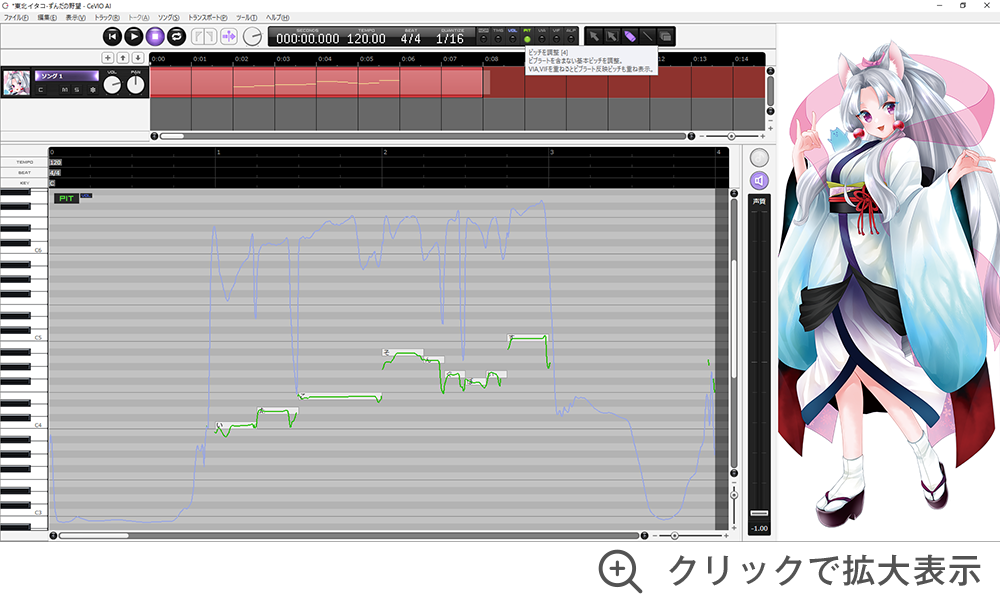The image size is (1000, 600).
Task: Toggle the PIT pitch adjustment mode
Action: 527,36
